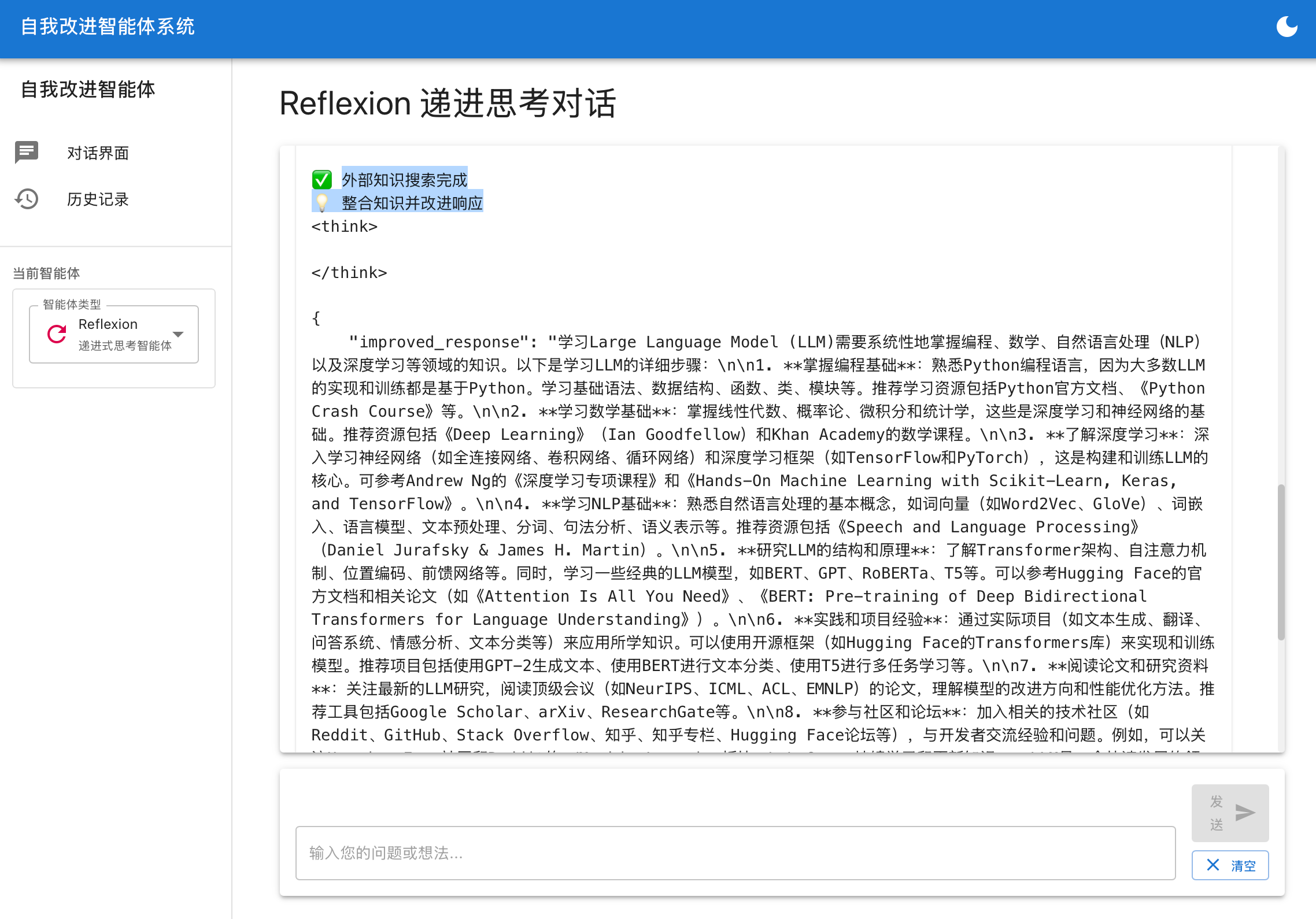Click the 自我改进智能体系统 header title
Image resolution: width=1316 pixels, height=919 pixels.
[108, 27]
